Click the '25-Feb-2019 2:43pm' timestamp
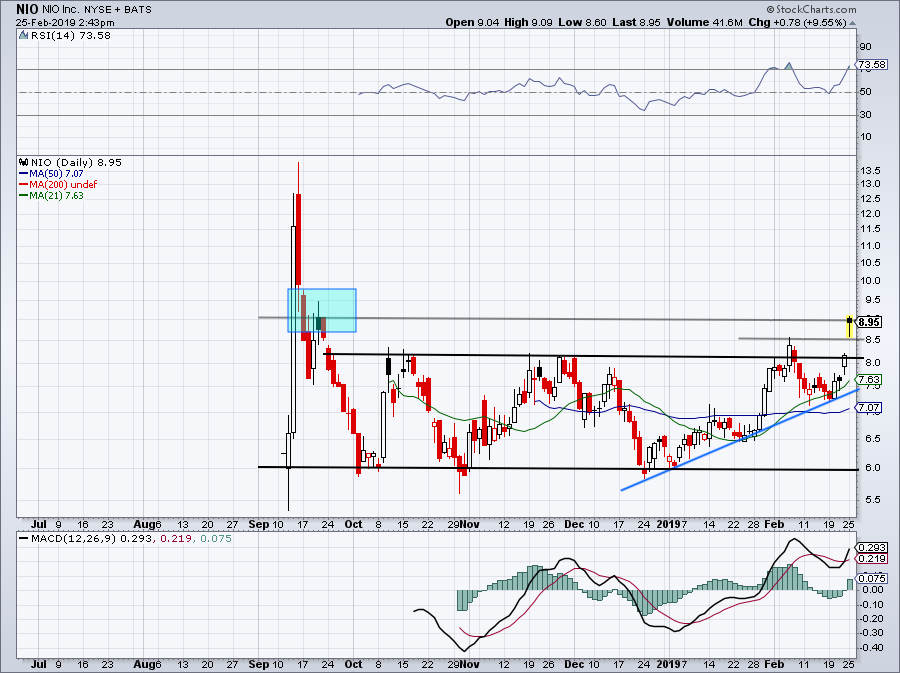Screen dimensions: 900x673 (65, 23)
